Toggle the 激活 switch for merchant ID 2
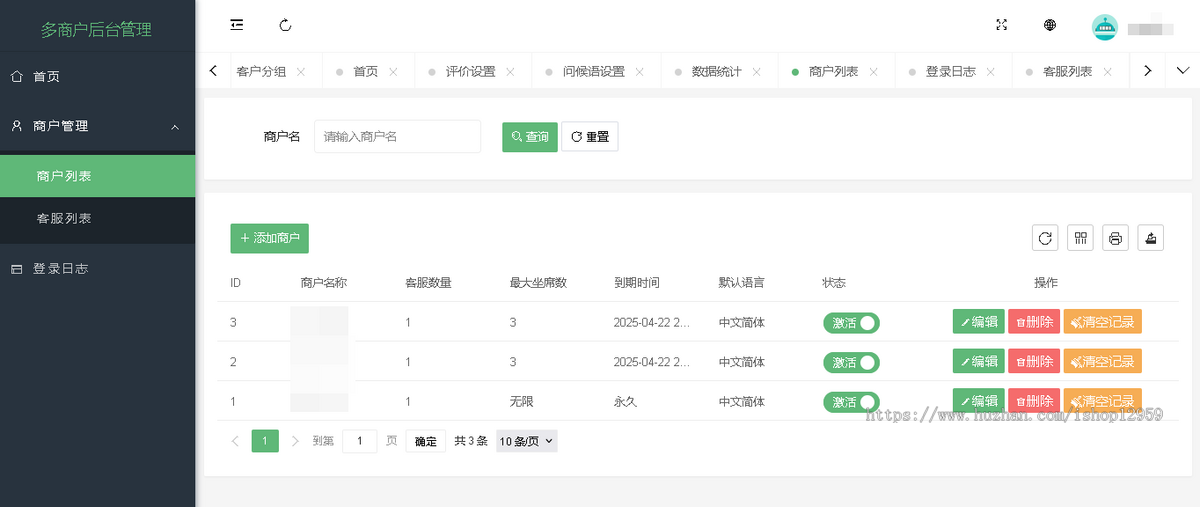 click(851, 362)
